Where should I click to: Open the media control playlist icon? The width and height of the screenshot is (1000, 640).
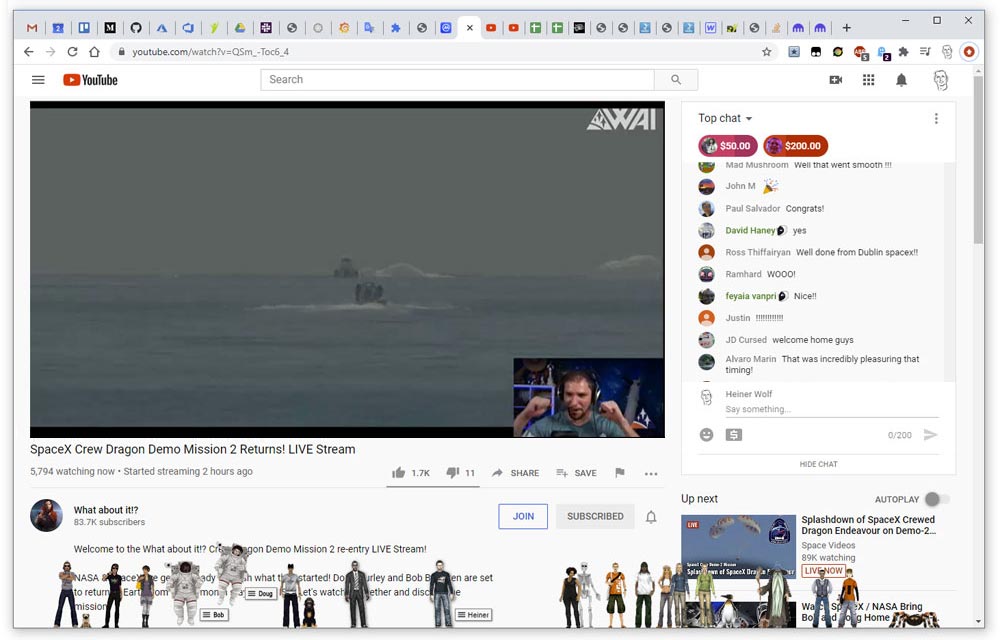click(925, 52)
